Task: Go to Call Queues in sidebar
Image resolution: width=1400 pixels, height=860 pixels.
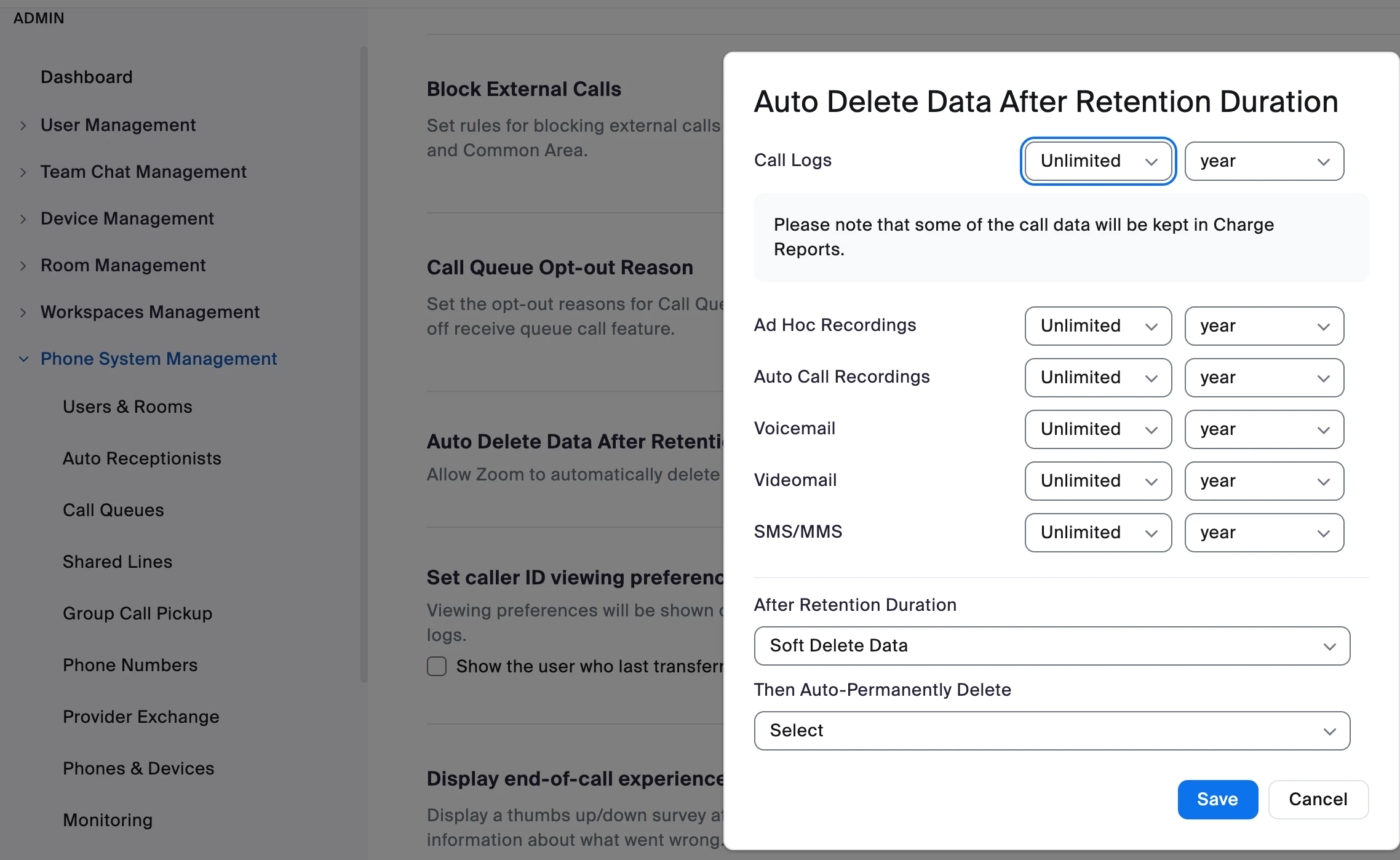Action: [113, 511]
